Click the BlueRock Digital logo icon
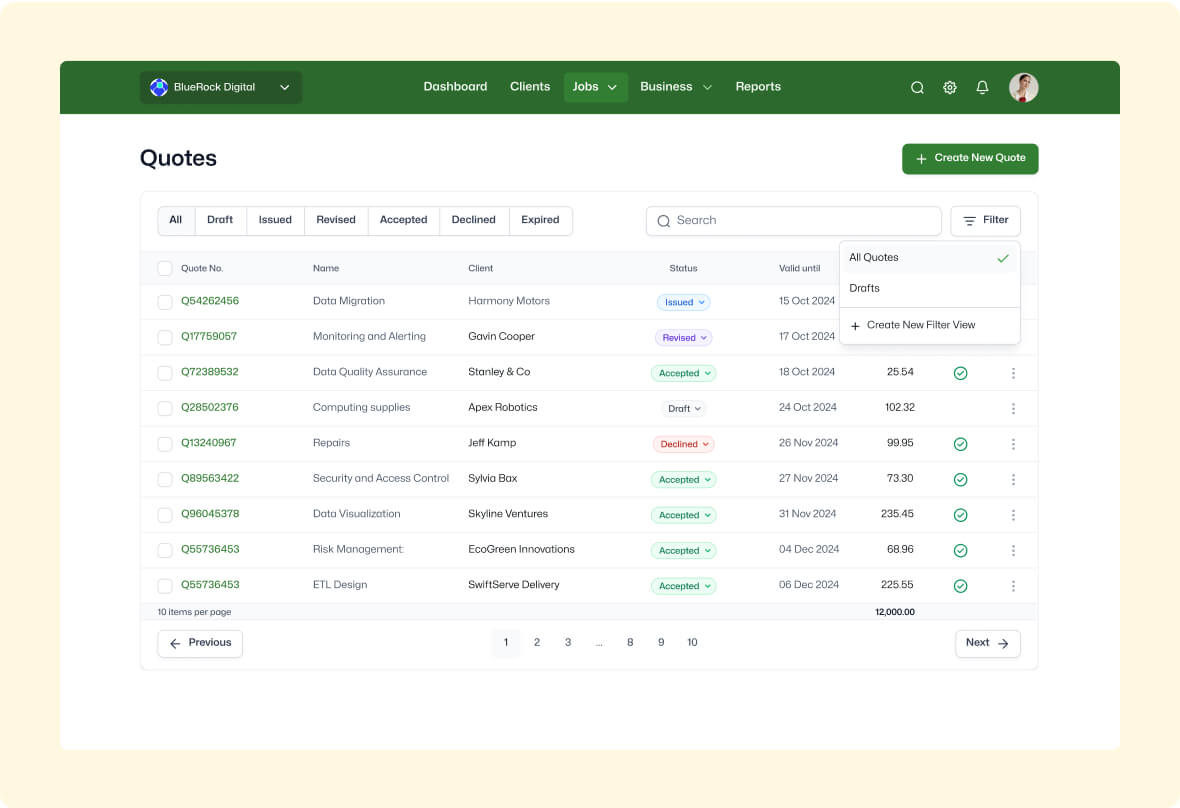The image size is (1180, 808). [159, 87]
